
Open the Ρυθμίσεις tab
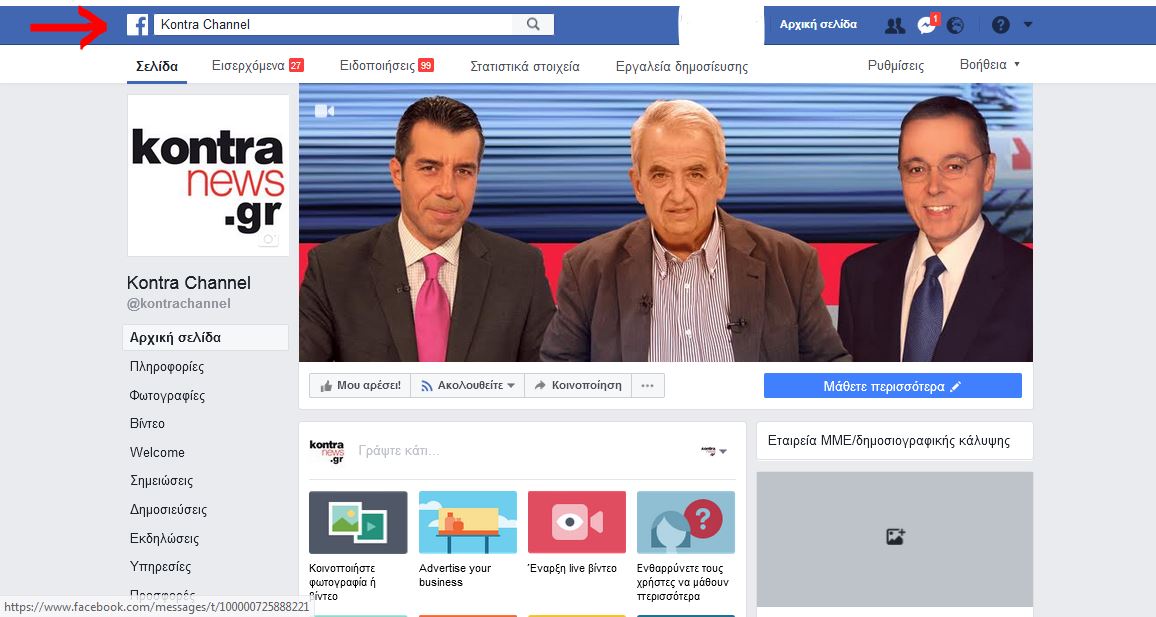896,66
